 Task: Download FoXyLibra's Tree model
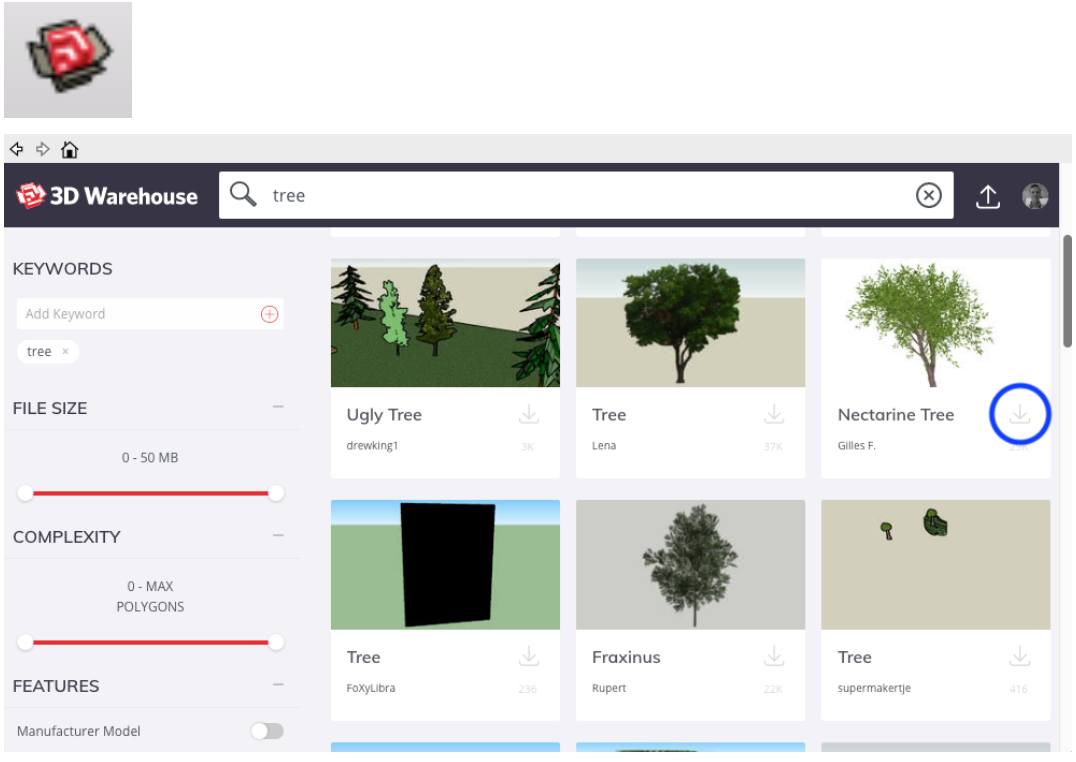coord(528,657)
